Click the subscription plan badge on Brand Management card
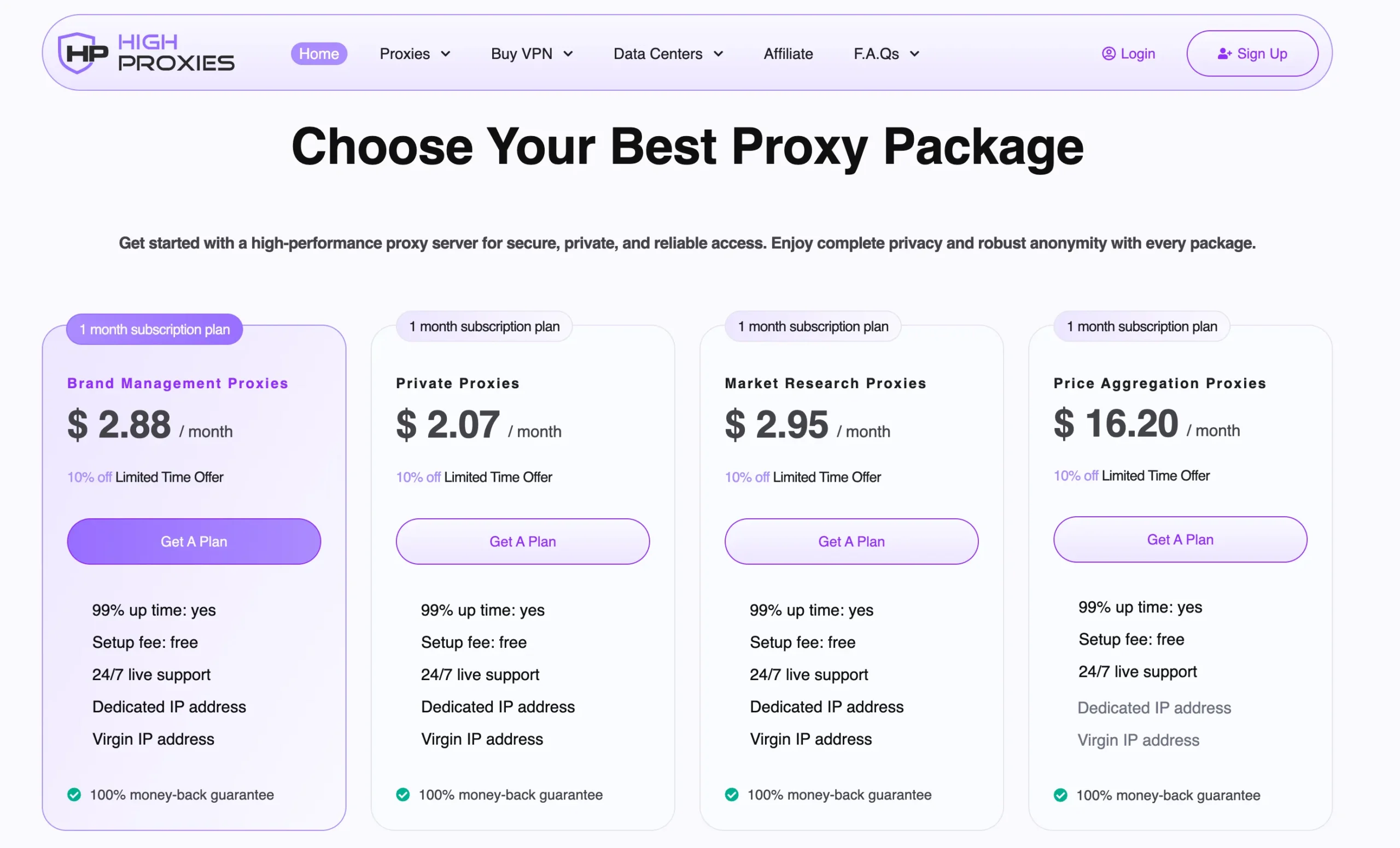Image resolution: width=1400 pixels, height=848 pixels. [x=154, y=329]
